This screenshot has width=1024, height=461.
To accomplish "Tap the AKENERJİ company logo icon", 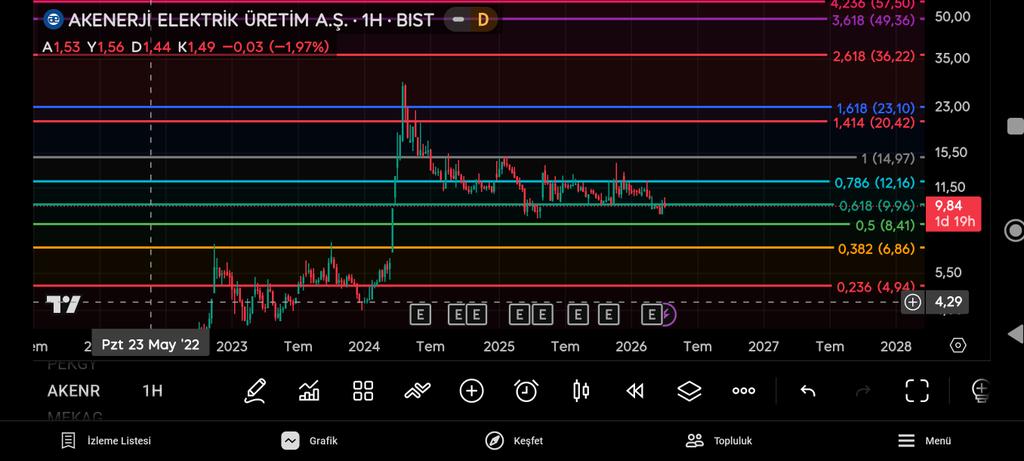I will point(53,20).
